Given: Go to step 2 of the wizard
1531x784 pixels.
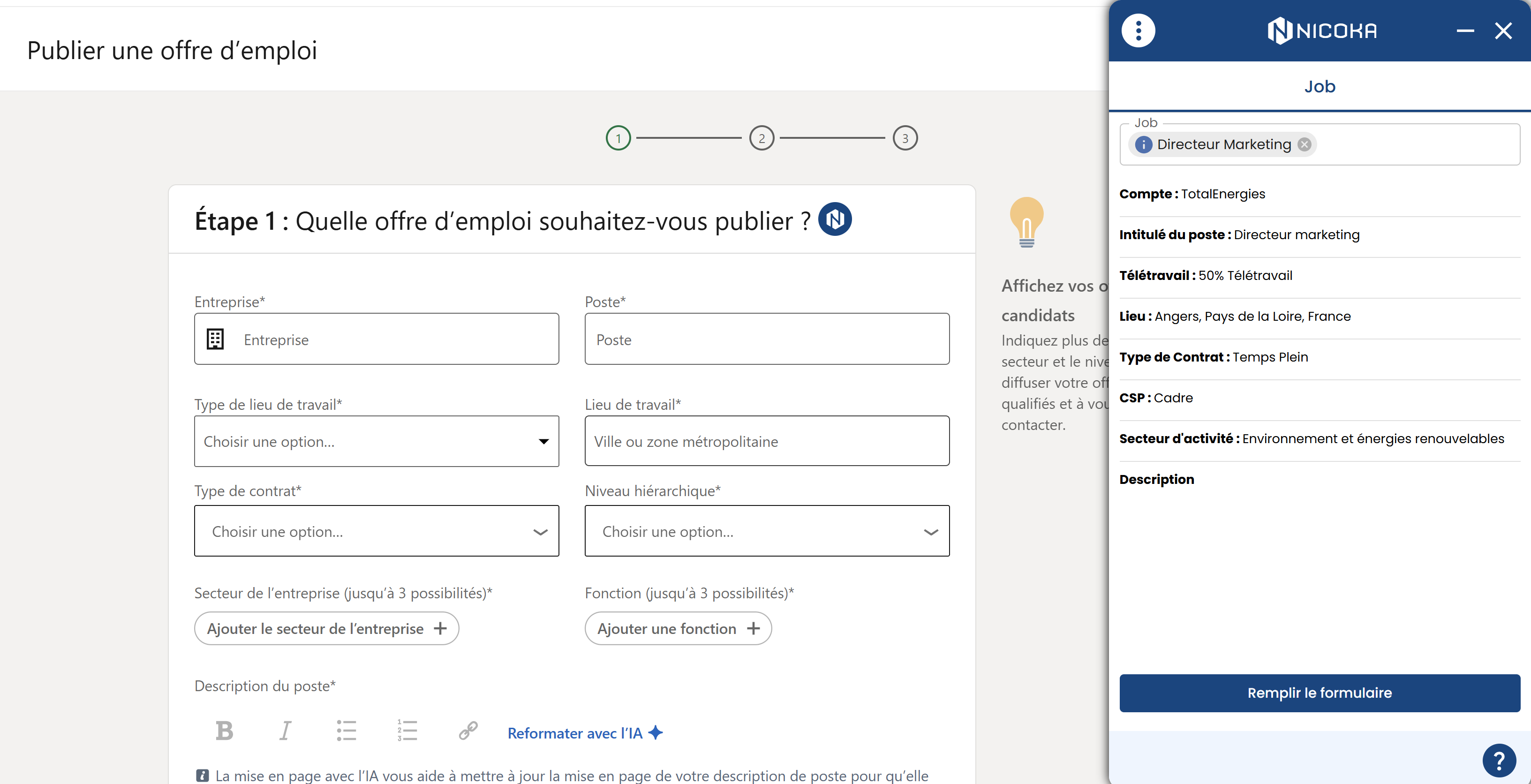Looking at the screenshot, I should pyautogui.click(x=762, y=138).
